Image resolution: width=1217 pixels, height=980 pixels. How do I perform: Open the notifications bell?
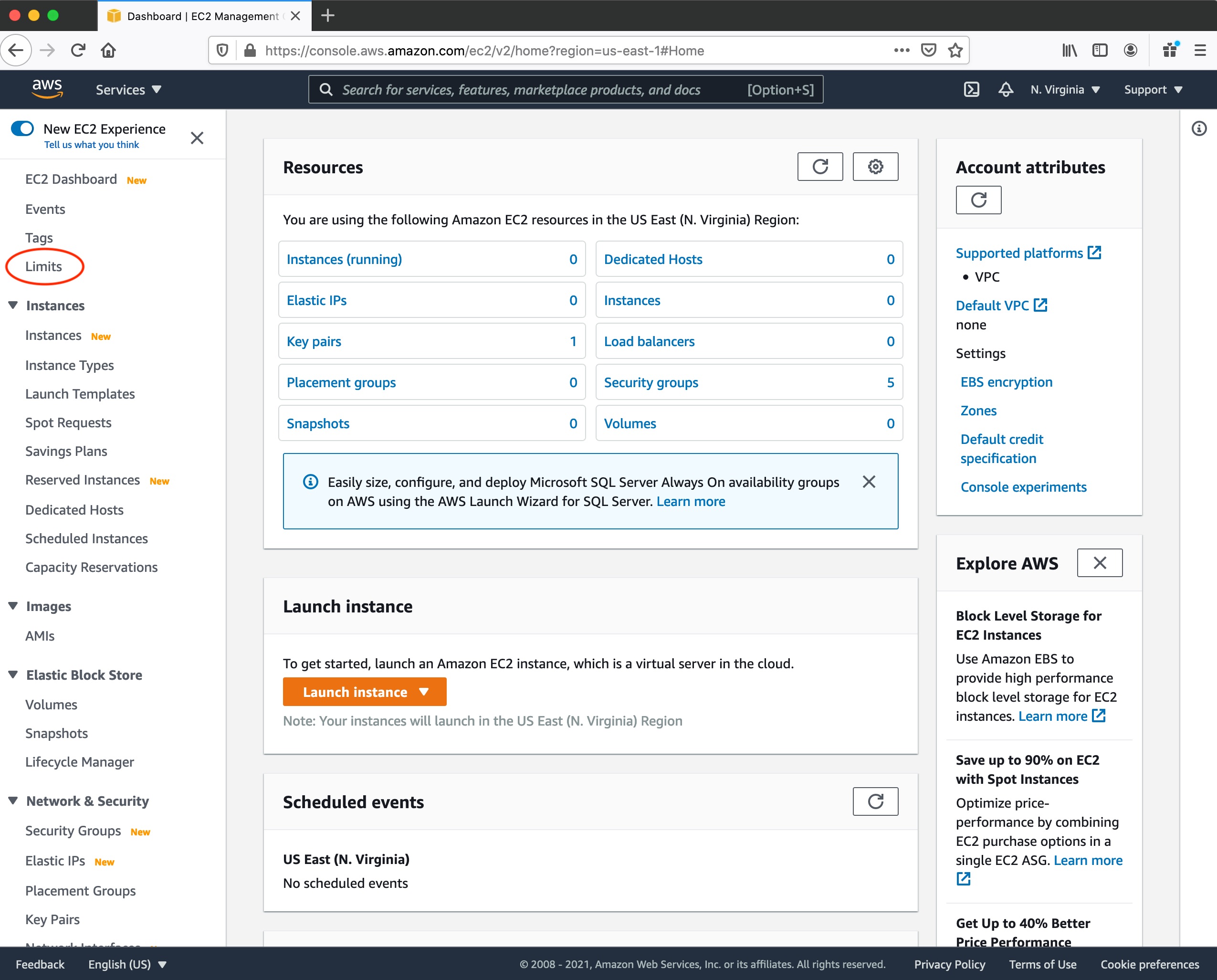point(1005,89)
